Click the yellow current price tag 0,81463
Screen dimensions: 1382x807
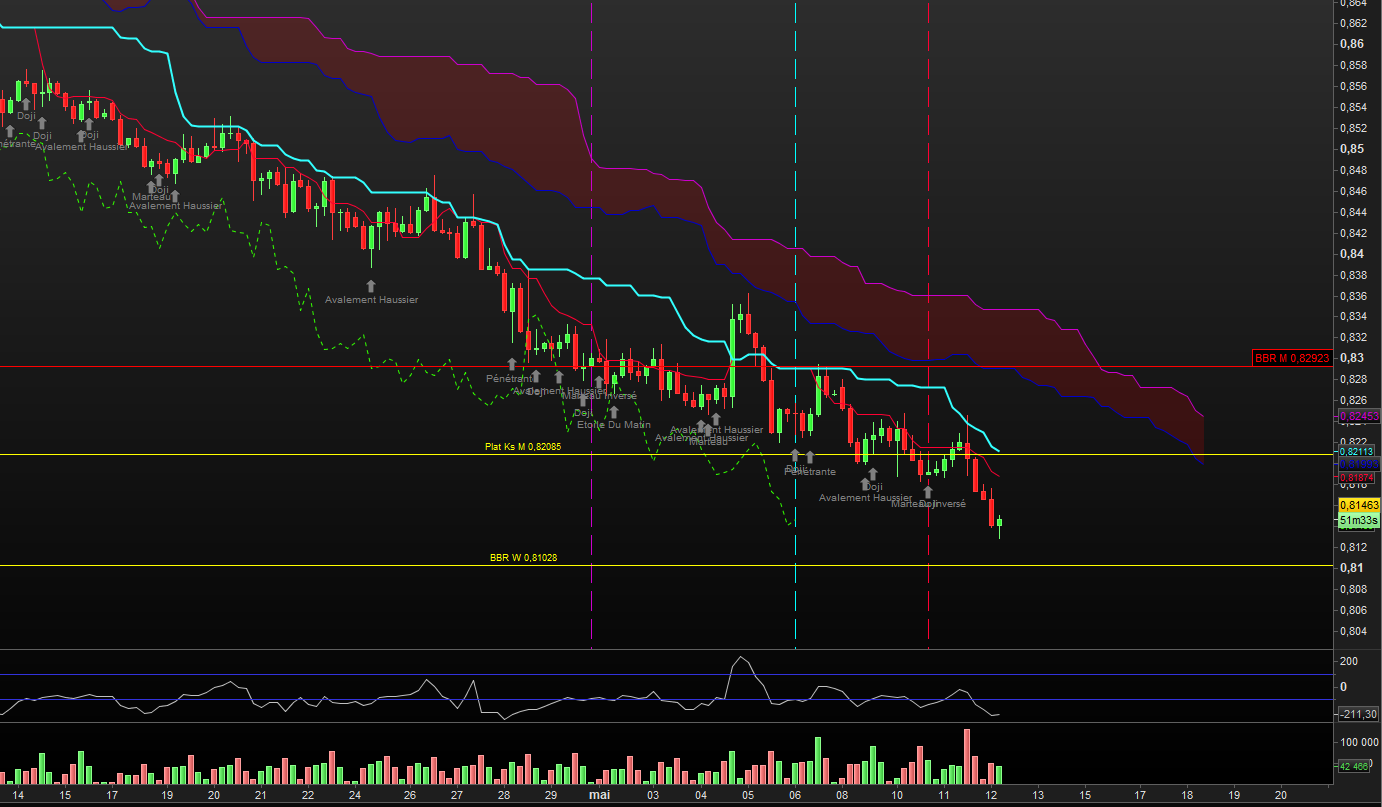tap(1359, 506)
